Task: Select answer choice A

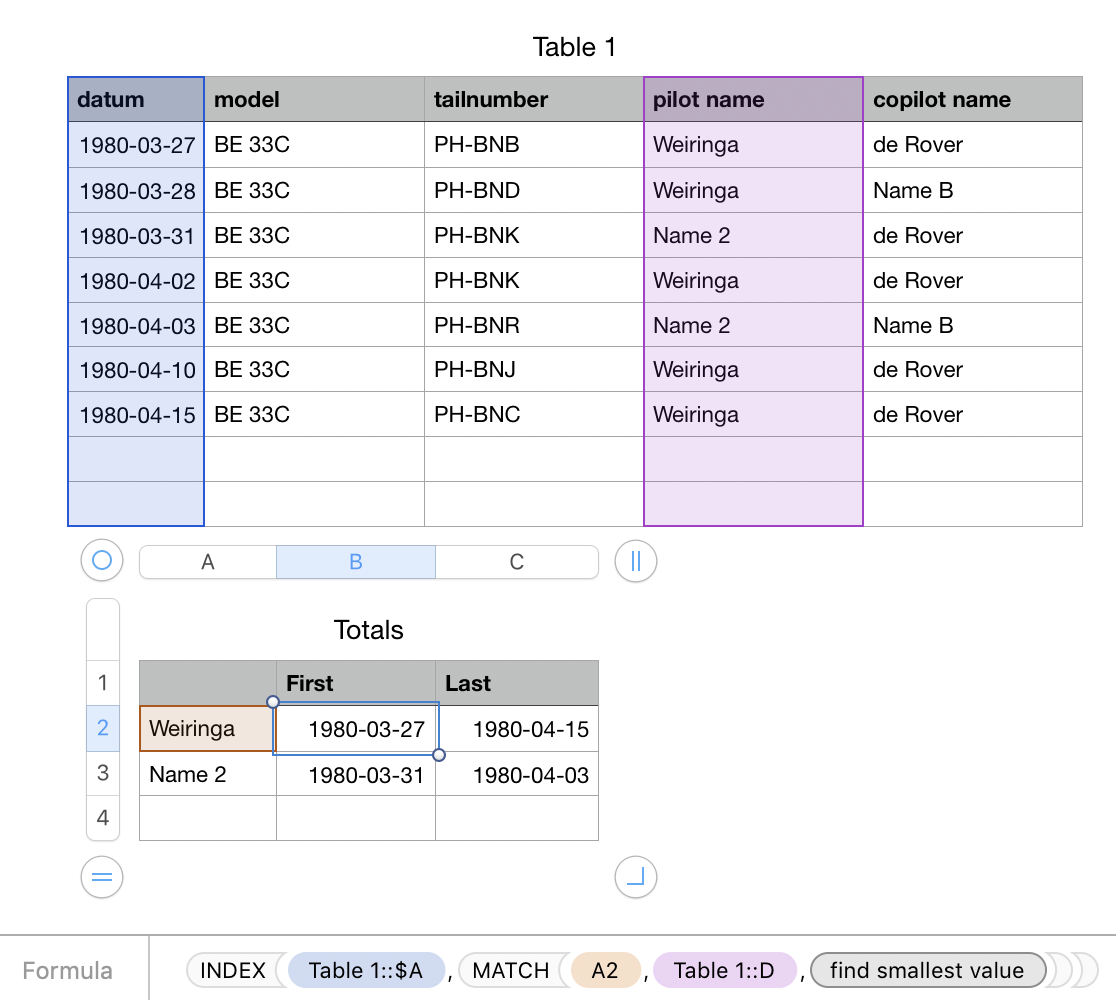Action: (206, 561)
